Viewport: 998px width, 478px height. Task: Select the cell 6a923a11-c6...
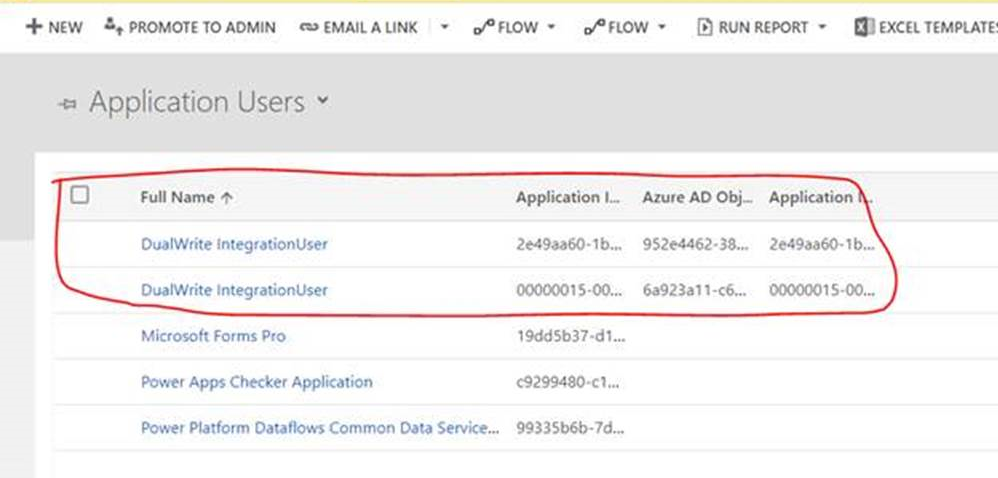point(695,290)
